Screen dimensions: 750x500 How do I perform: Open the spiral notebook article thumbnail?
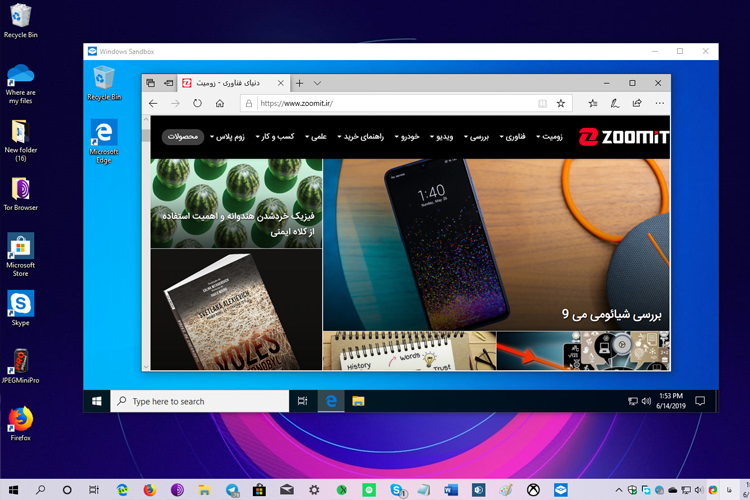tap(409, 351)
